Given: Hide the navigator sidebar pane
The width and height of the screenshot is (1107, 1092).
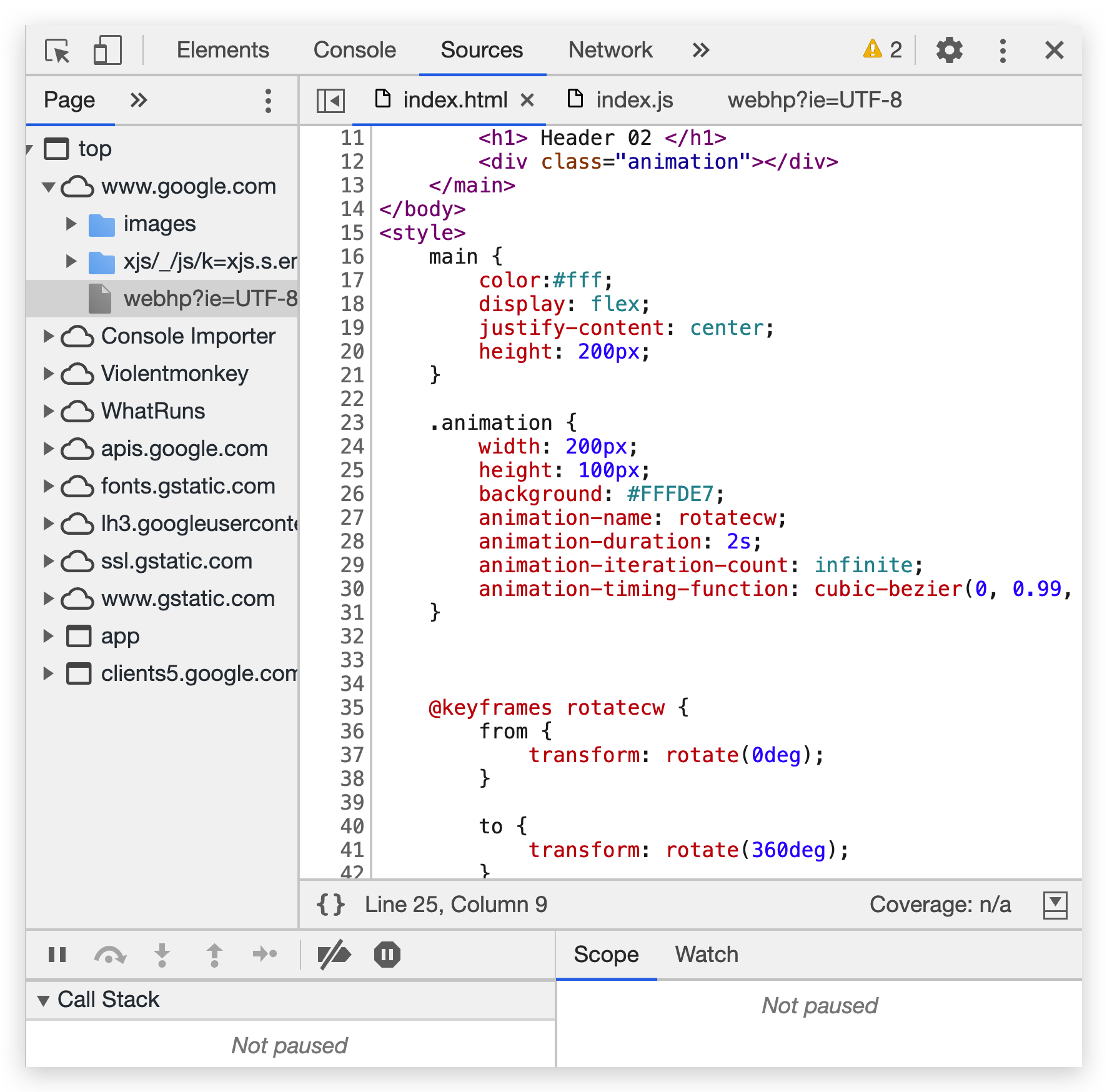Looking at the screenshot, I should tap(330, 101).
